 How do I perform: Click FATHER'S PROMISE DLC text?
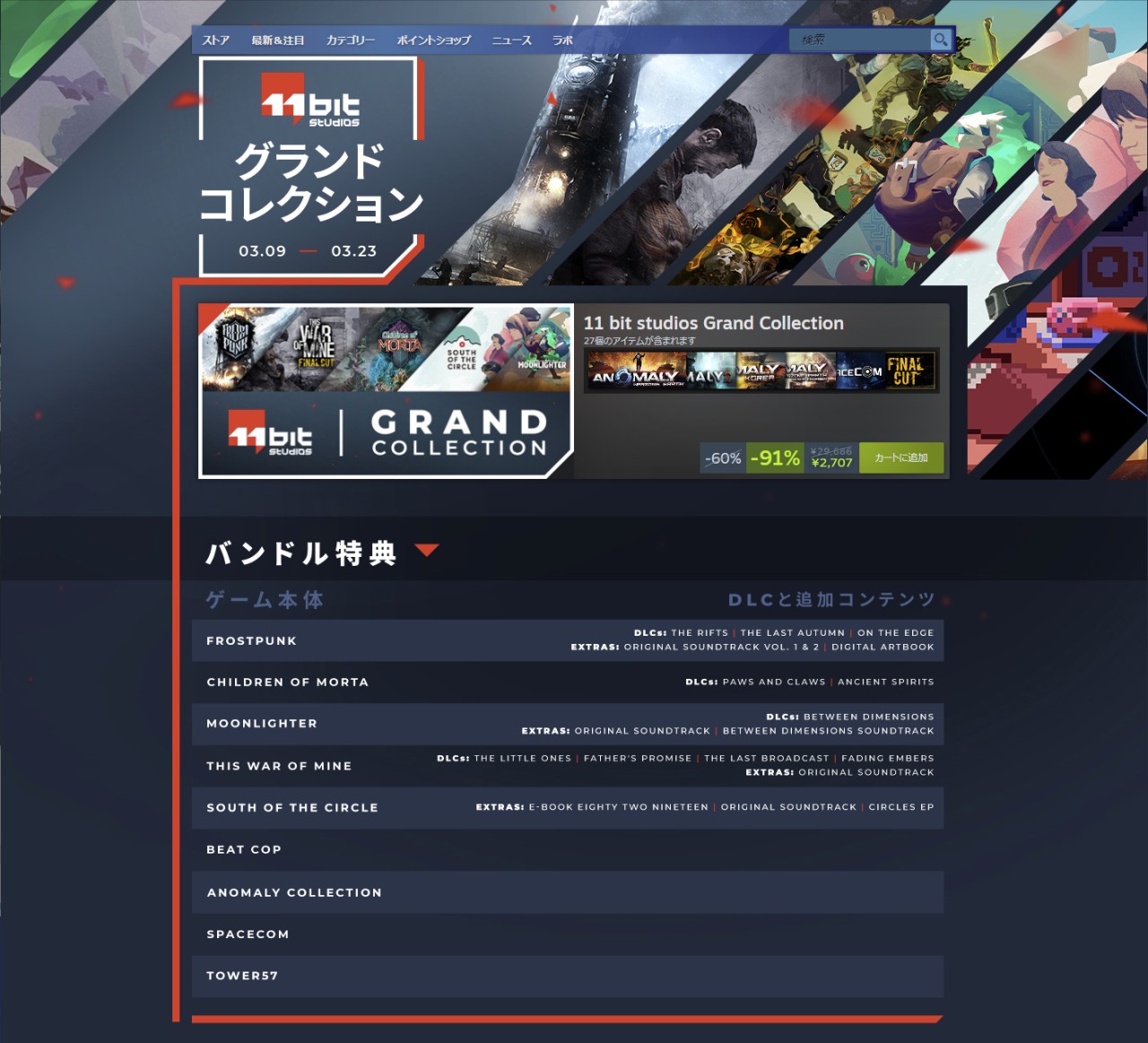click(x=638, y=758)
